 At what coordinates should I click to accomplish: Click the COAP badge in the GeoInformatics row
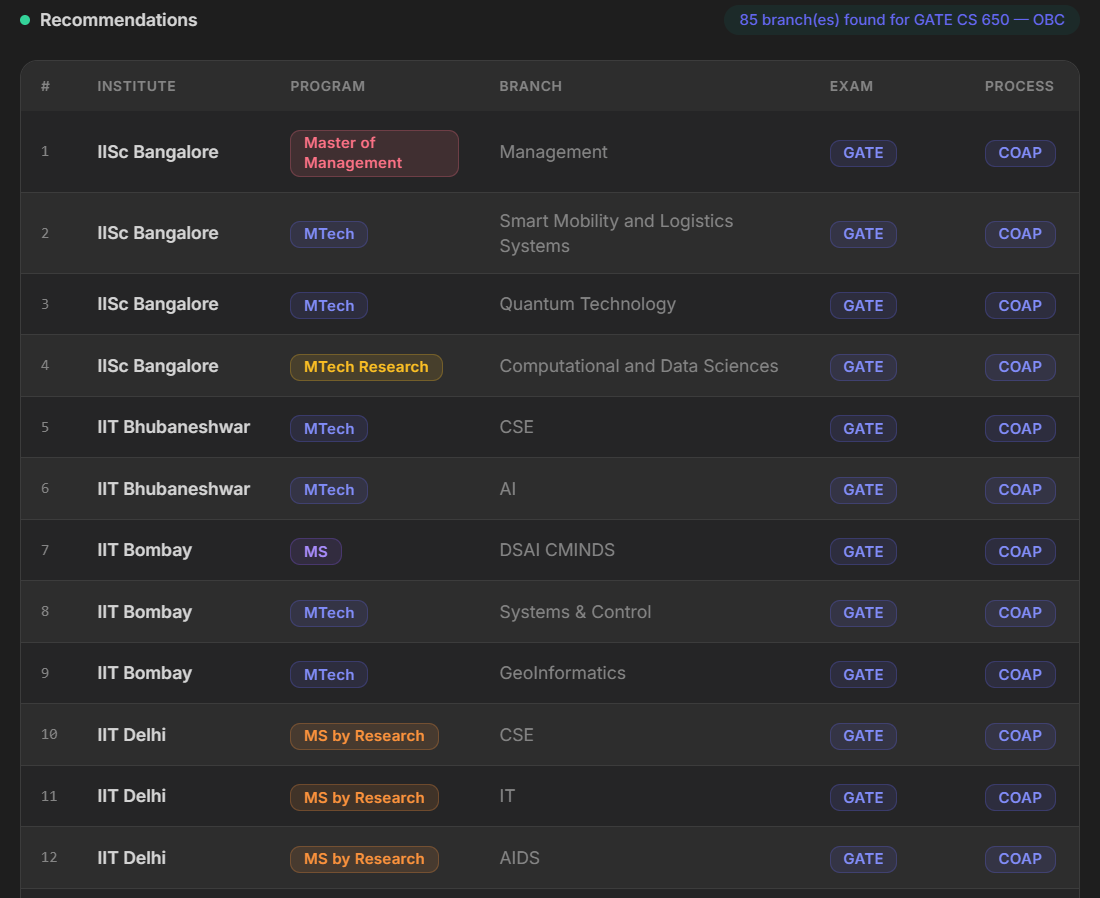point(1020,674)
